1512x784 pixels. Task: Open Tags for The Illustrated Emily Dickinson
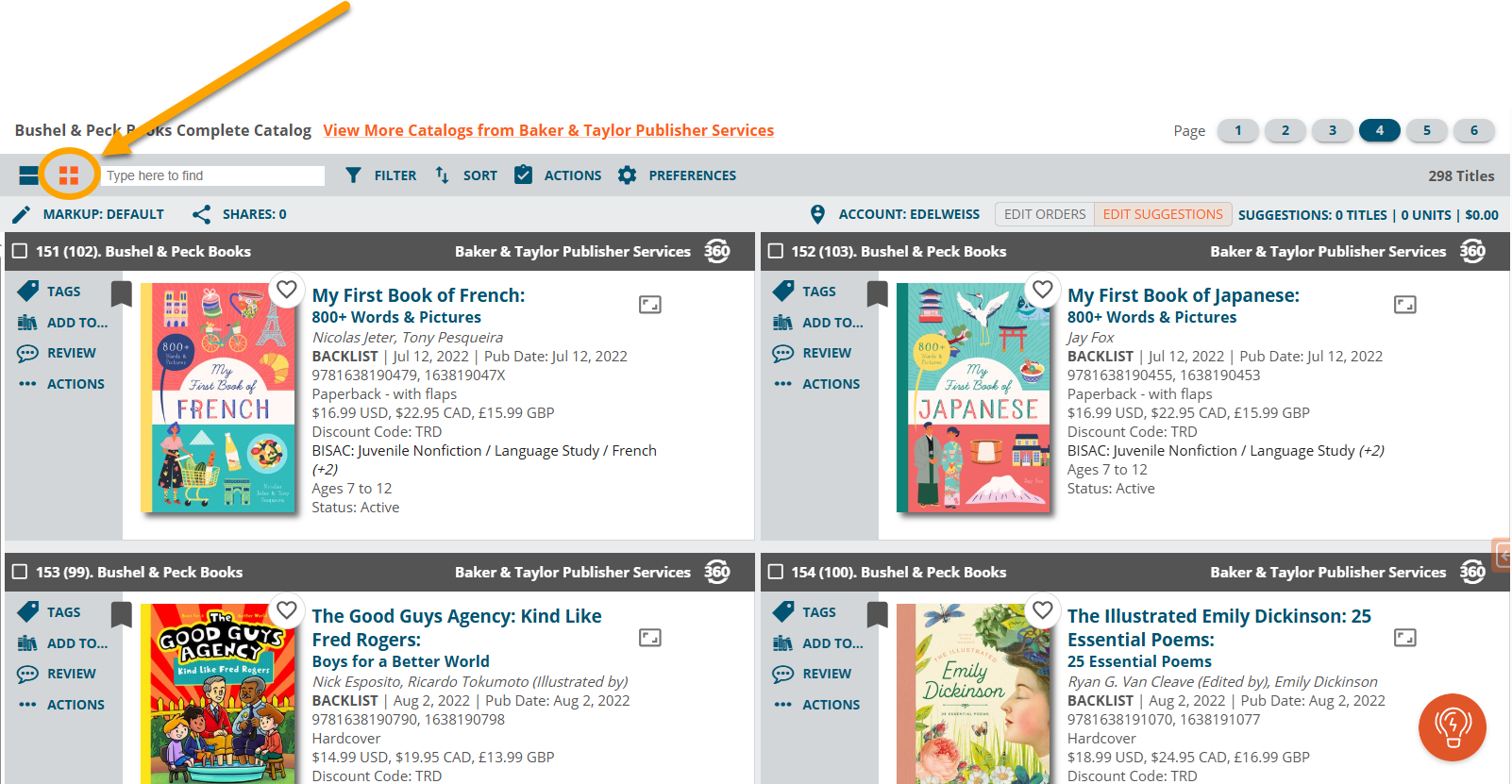tap(804, 612)
